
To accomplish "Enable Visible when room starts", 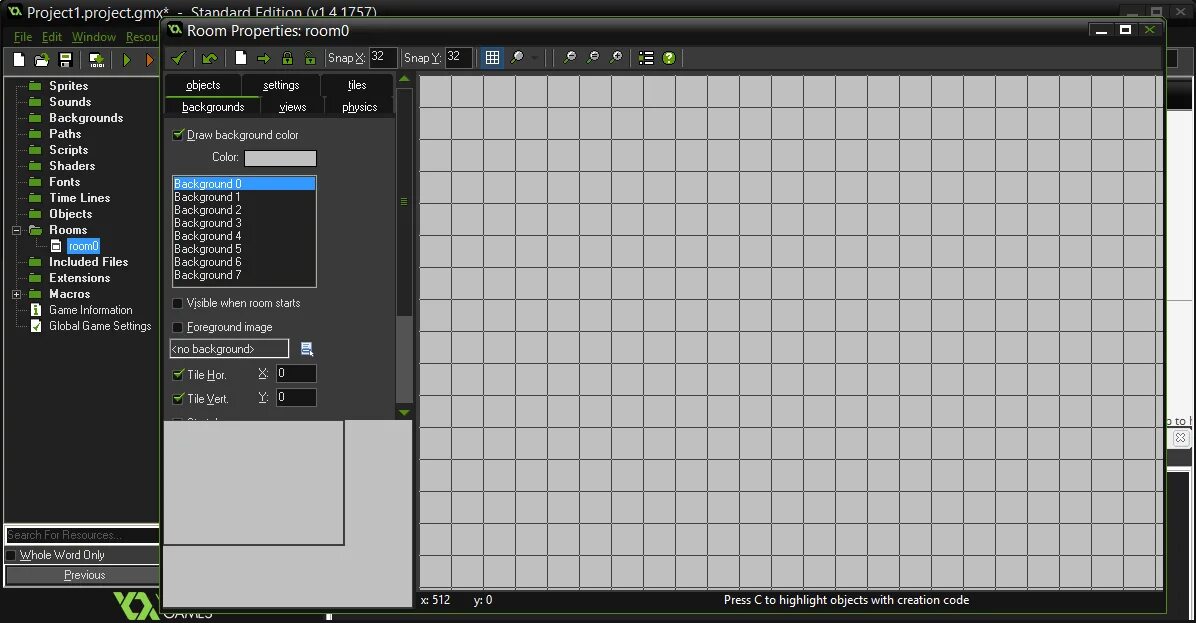I will (177, 303).
